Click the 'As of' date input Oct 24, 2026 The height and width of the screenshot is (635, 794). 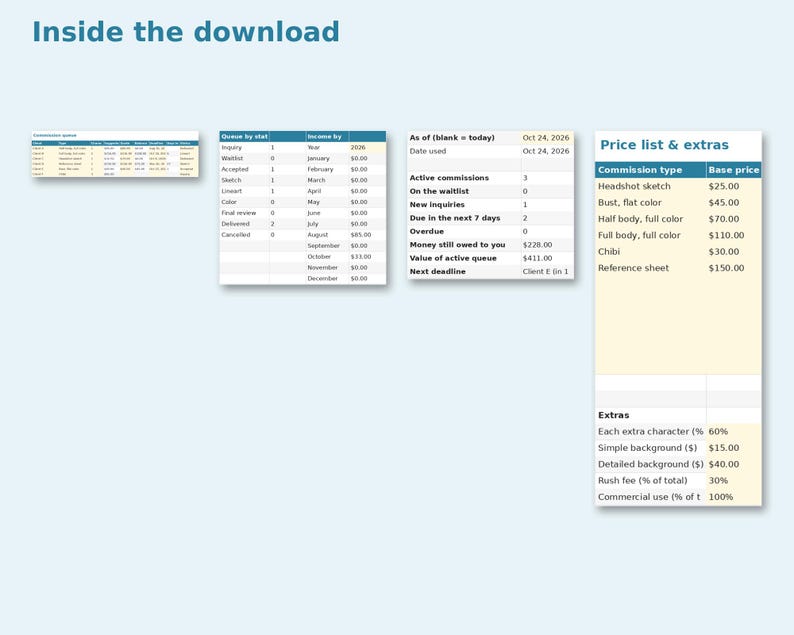(x=546, y=138)
